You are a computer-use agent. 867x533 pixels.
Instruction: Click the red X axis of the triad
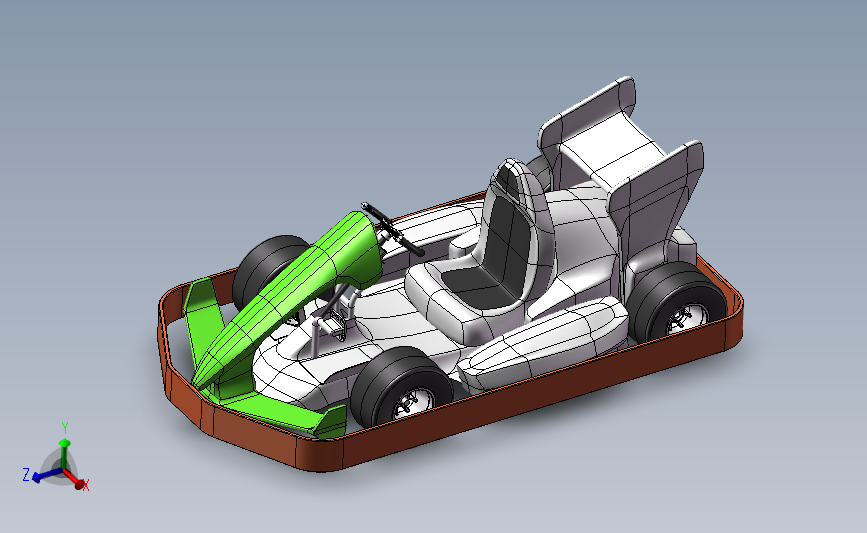pyautogui.click(x=75, y=479)
